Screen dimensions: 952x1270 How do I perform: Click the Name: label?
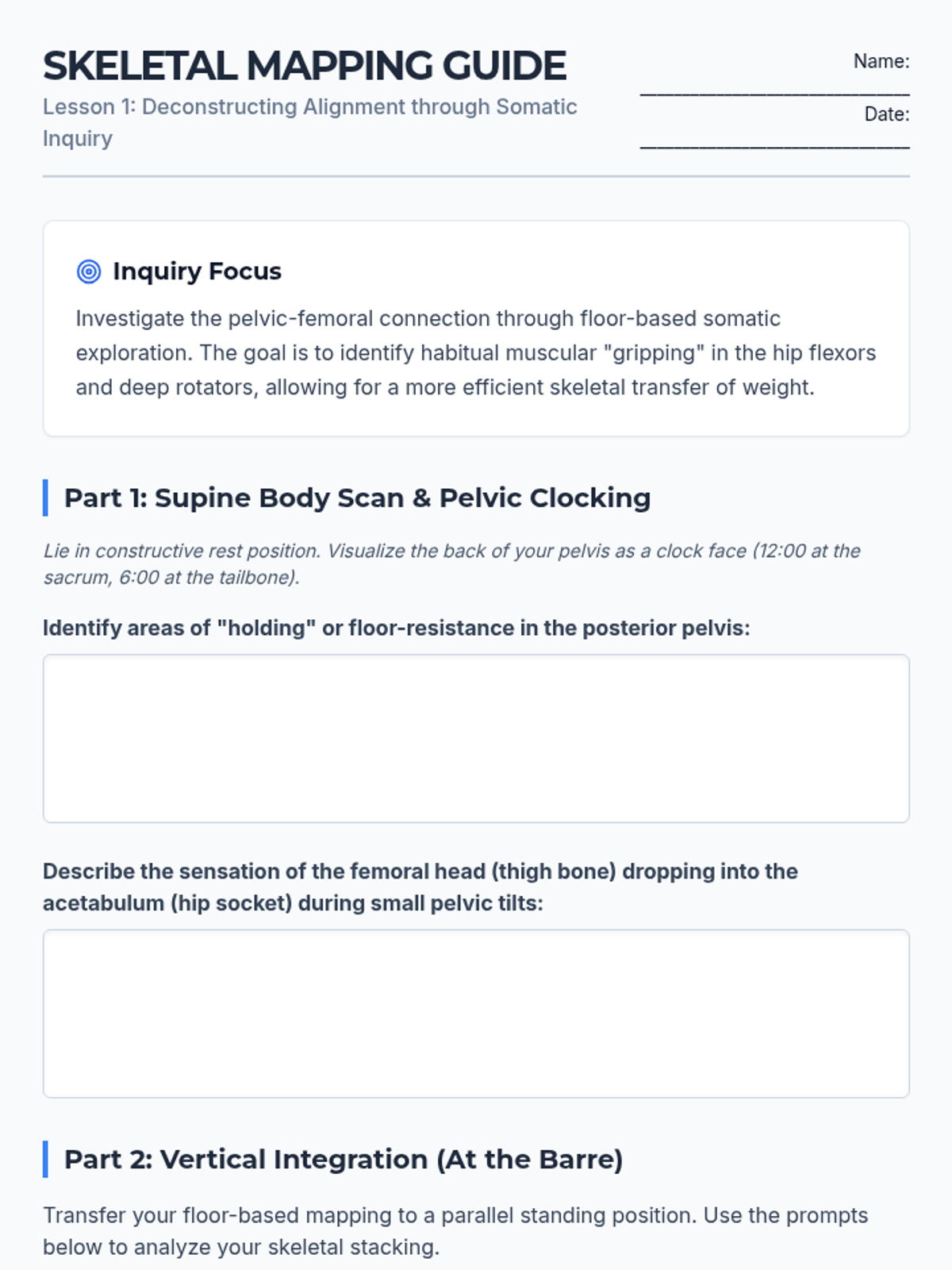[x=881, y=61]
